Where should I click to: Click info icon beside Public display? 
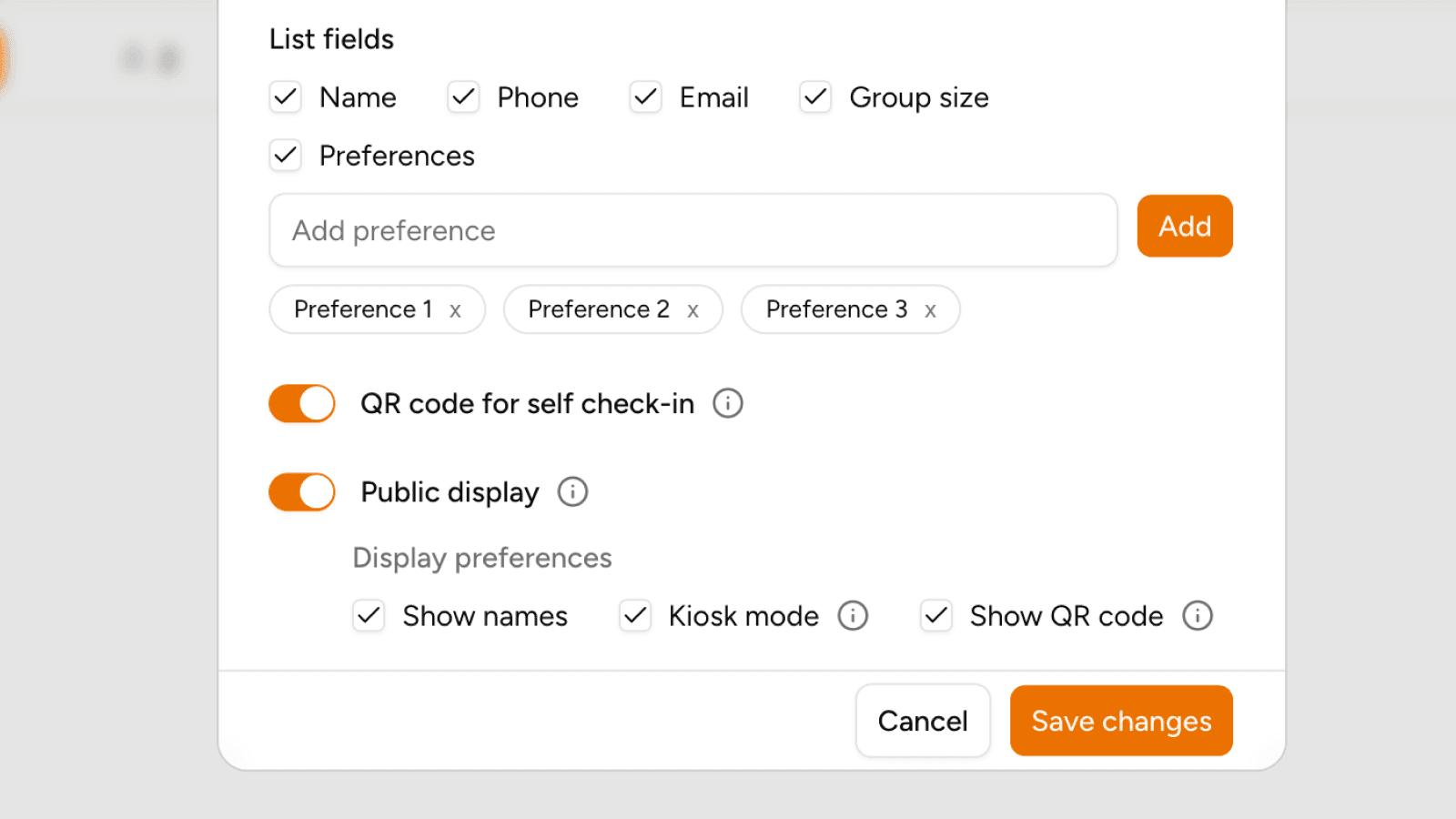pyautogui.click(x=572, y=492)
